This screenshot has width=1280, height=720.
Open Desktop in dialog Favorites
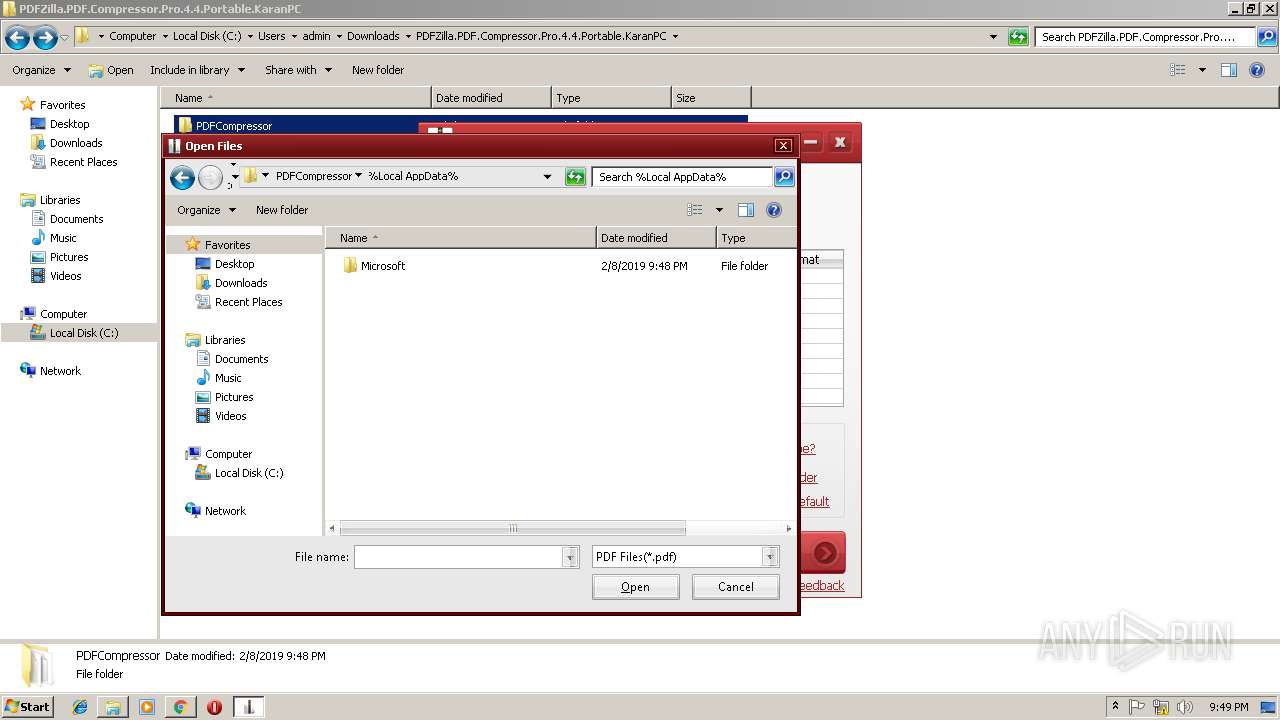click(x=234, y=264)
